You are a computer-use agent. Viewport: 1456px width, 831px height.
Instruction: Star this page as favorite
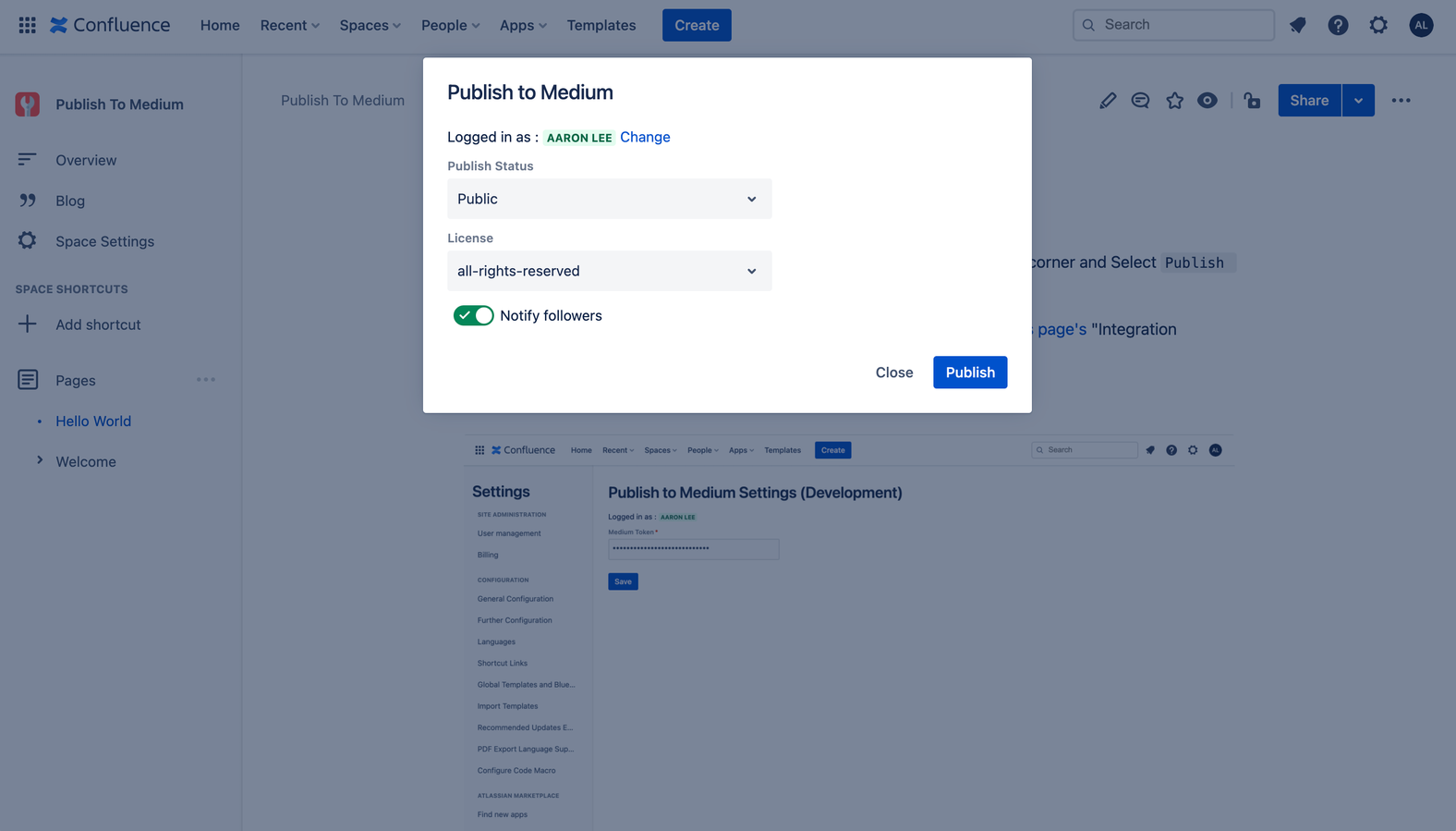(1174, 101)
